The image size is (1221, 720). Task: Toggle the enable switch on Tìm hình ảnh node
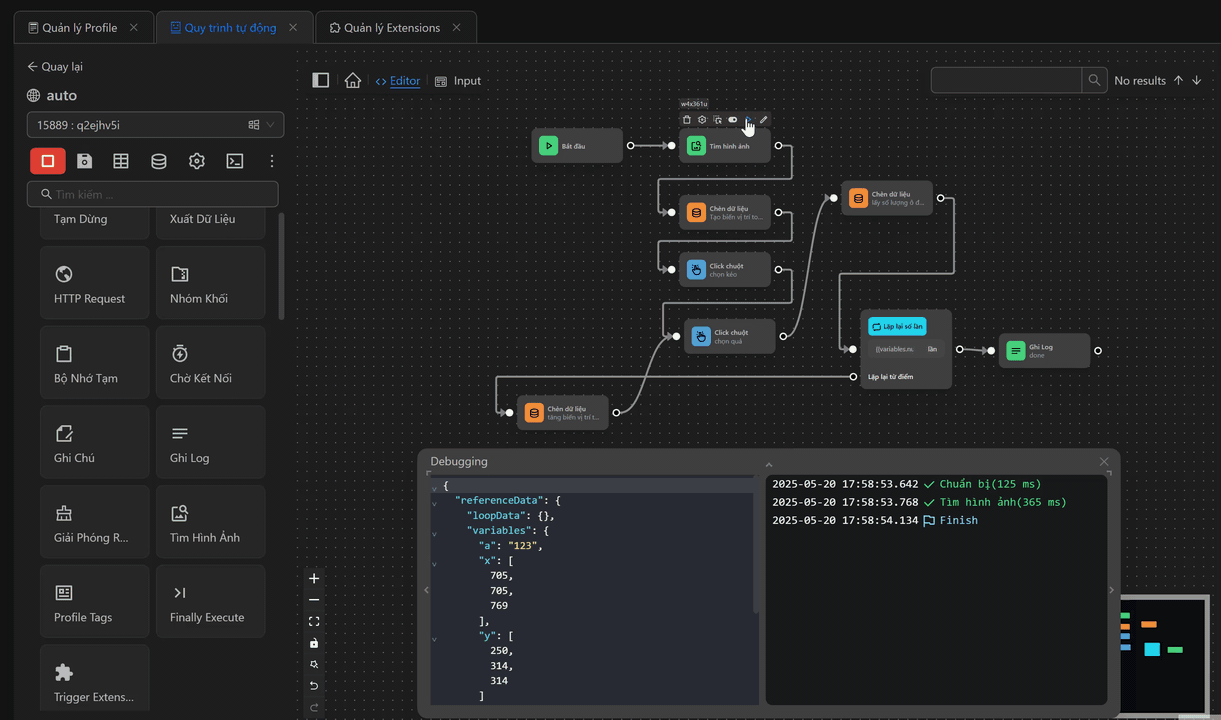[x=733, y=120]
